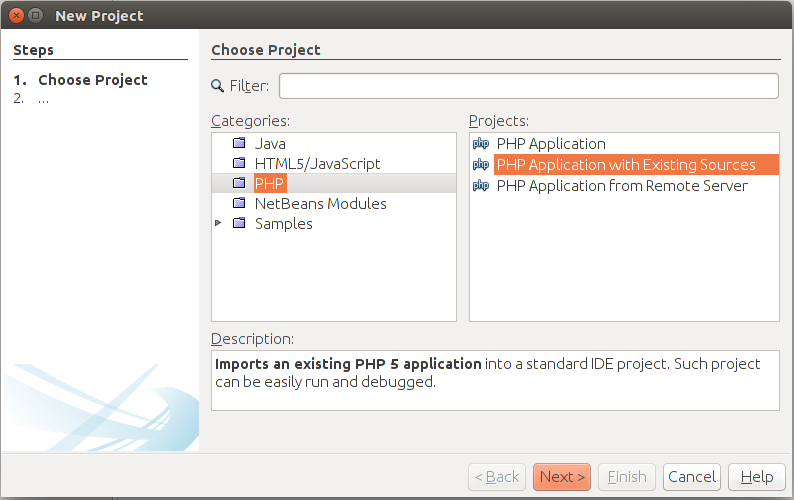Click the php icon beside PHP Application
Image resolution: width=794 pixels, height=500 pixels.
481,144
